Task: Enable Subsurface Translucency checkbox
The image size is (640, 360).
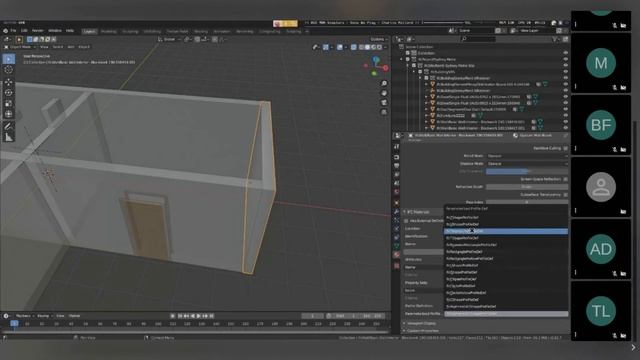Action: point(565,195)
